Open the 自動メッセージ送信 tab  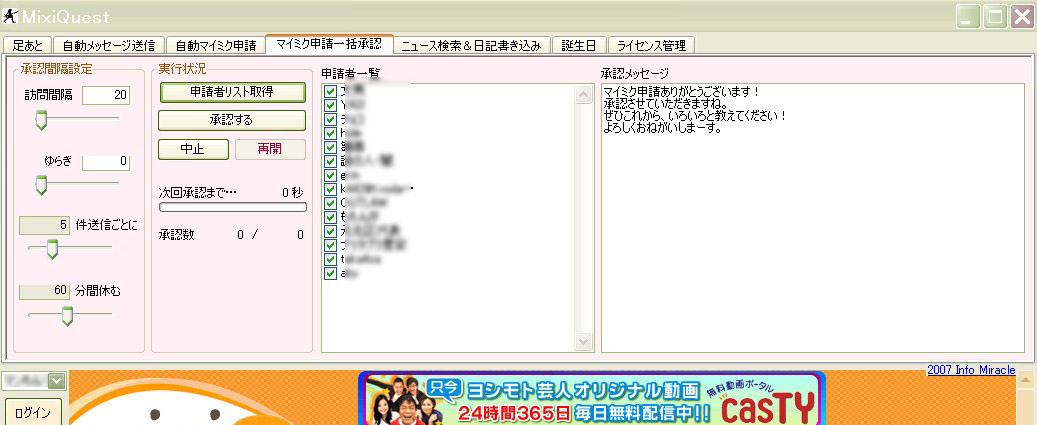[108, 46]
